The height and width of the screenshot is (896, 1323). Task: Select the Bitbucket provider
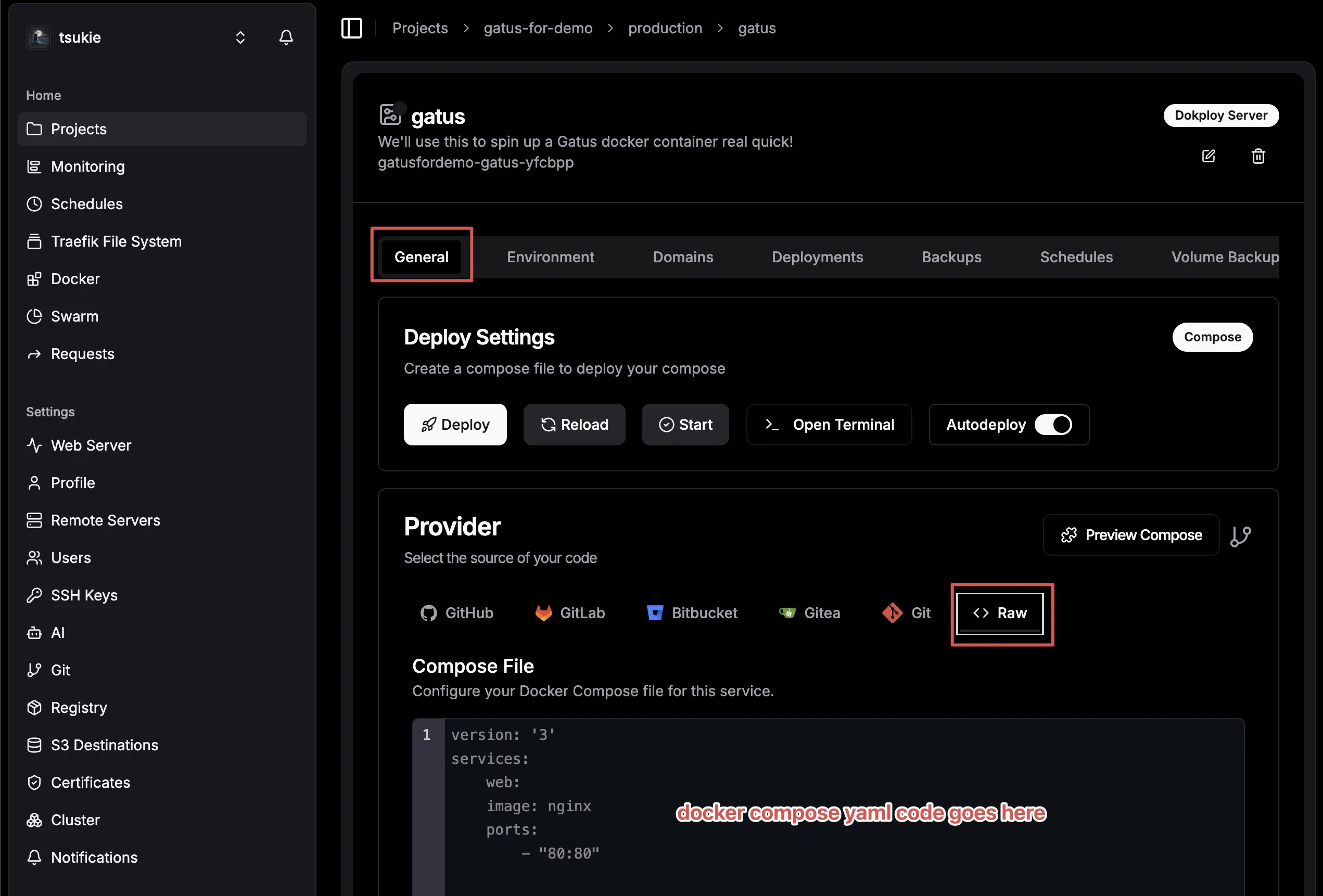point(692,613)
